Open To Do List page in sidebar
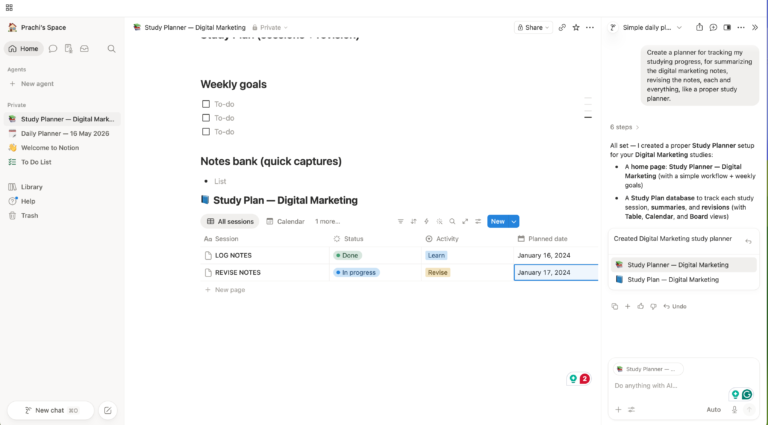 (x=61, y=162)
